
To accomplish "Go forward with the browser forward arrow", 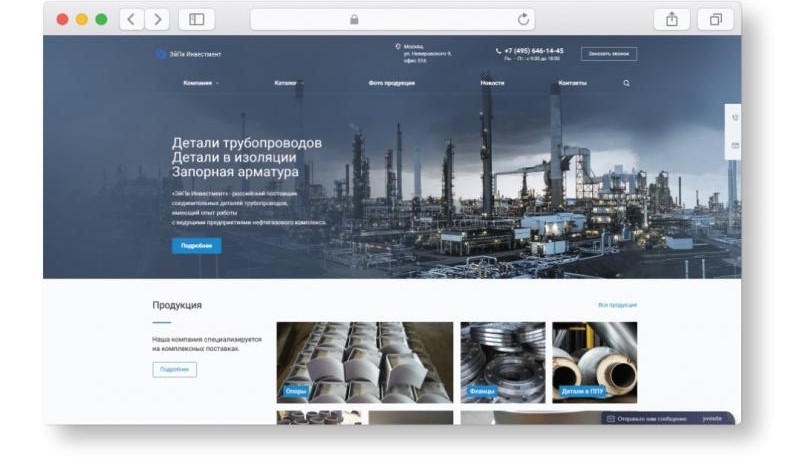I will [x=157, y=19].
